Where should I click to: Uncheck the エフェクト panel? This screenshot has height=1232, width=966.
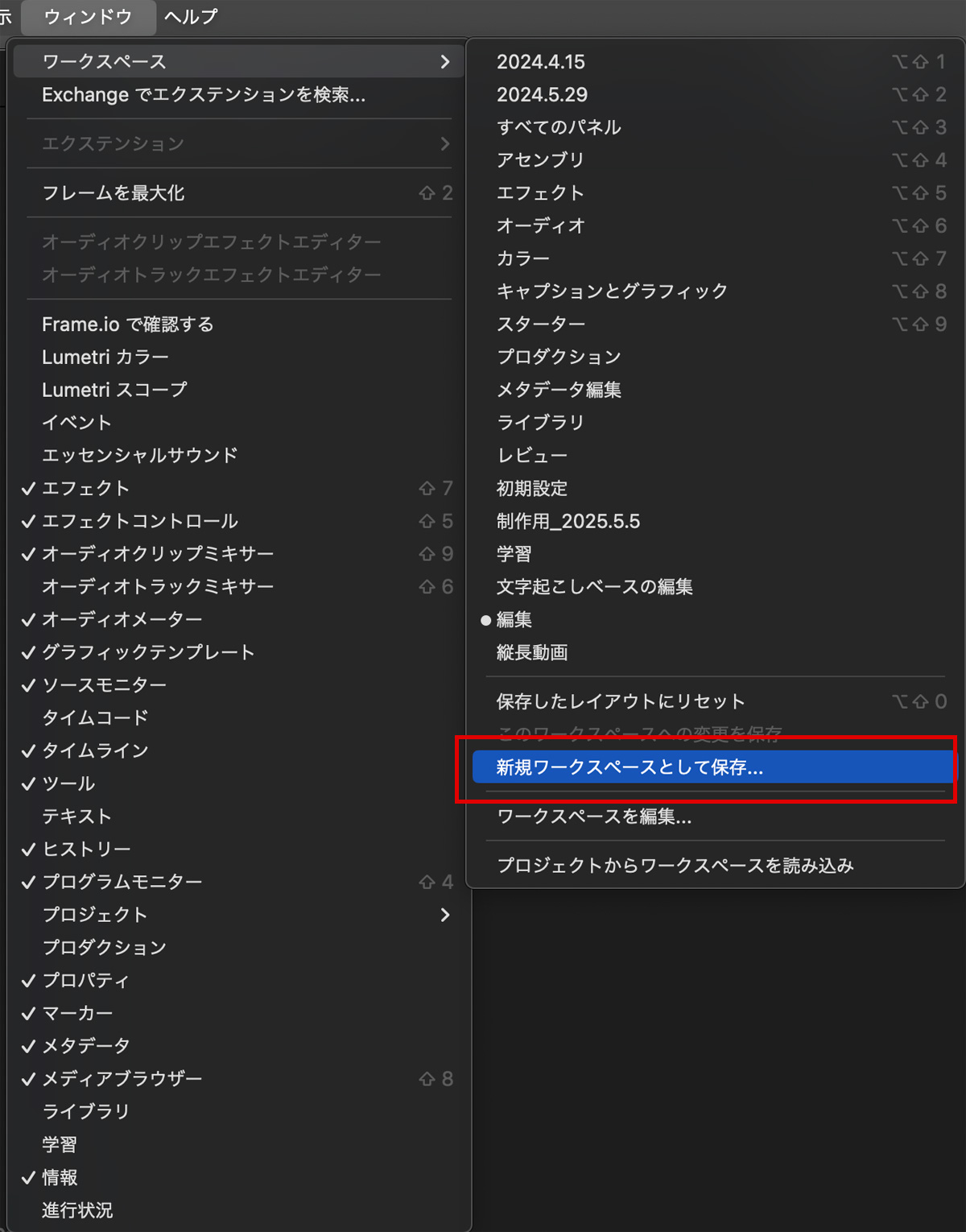point(86,489)
